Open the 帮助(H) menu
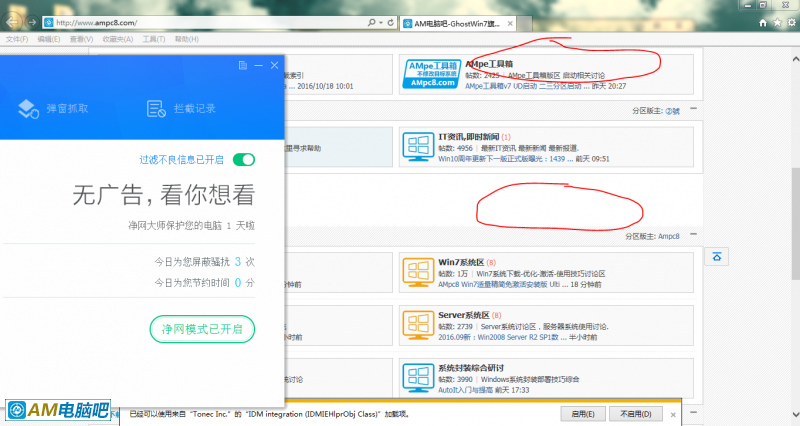 187,39
